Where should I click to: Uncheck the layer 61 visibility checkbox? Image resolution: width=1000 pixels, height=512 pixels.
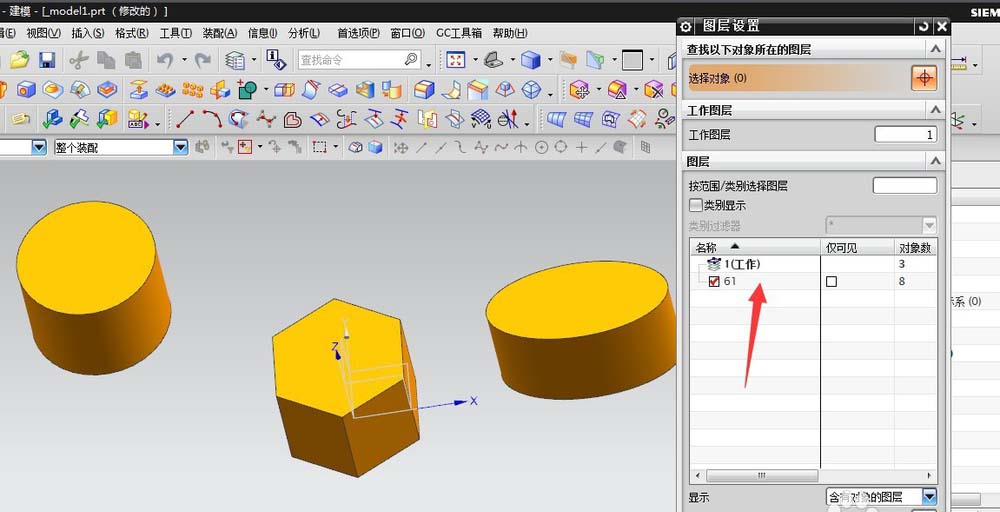coord(714,281)
